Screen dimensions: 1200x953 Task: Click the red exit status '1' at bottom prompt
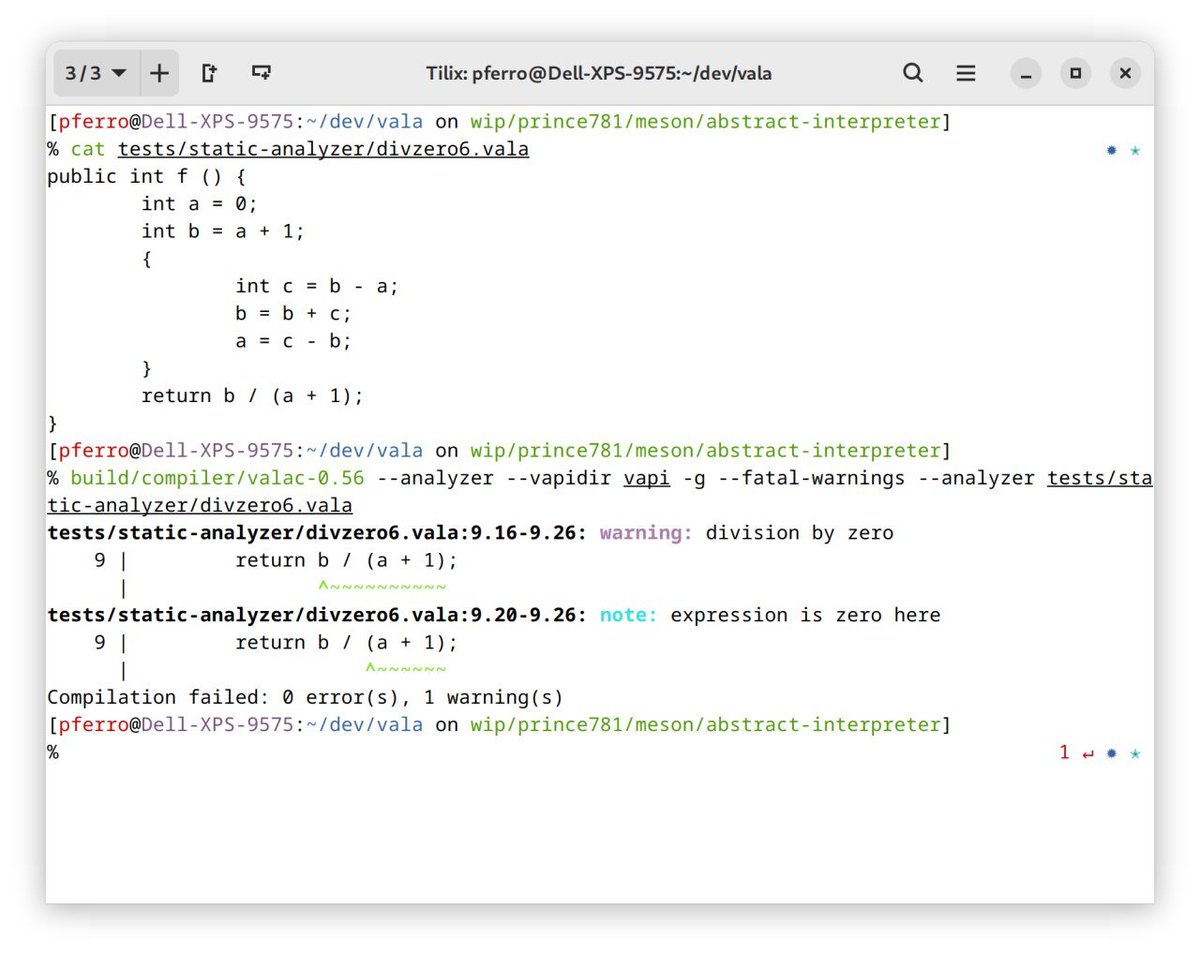point(1065,752)
